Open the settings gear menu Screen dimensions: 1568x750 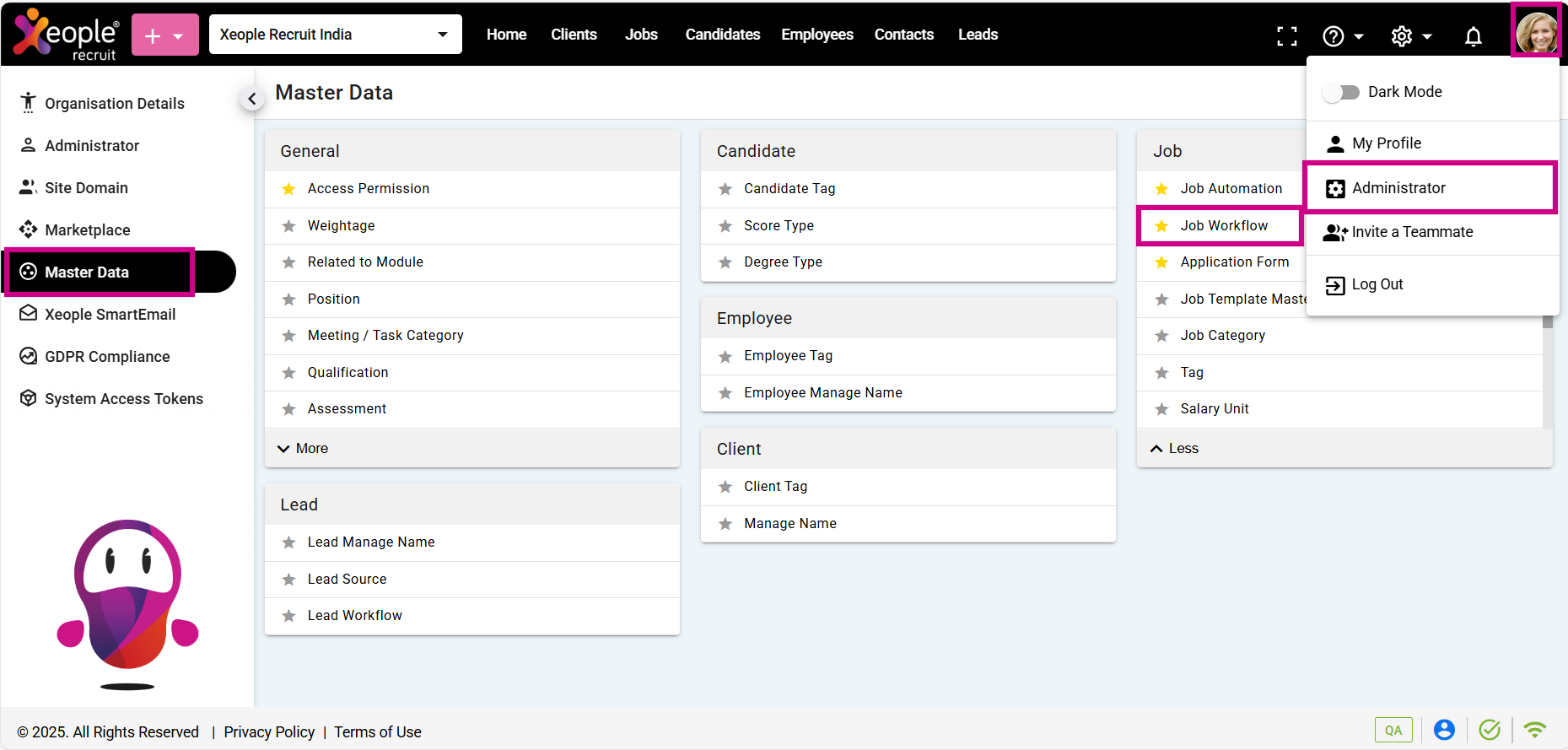[x=1410, y=36]
